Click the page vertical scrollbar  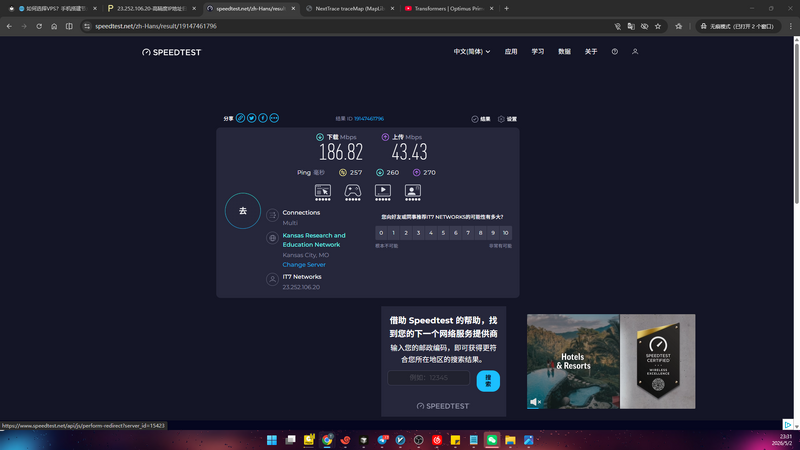796,122
